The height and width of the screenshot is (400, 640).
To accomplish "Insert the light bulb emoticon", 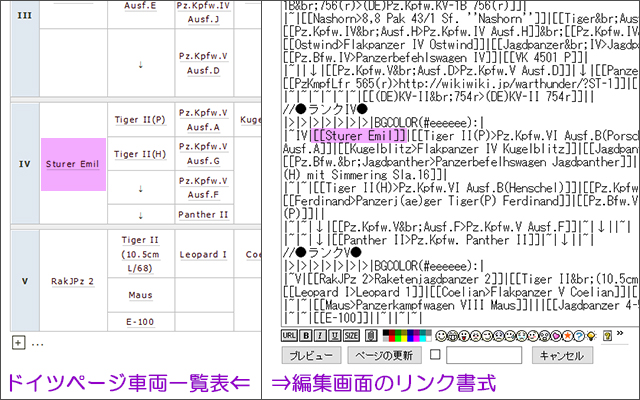I will click(591, 336).
